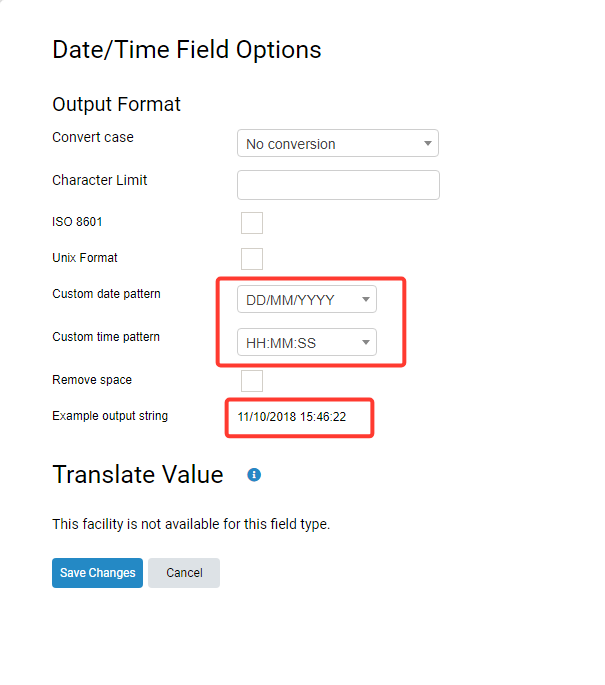605x685 pixels.
Task: Click the Translate Value heading
Action: (138, 474)
